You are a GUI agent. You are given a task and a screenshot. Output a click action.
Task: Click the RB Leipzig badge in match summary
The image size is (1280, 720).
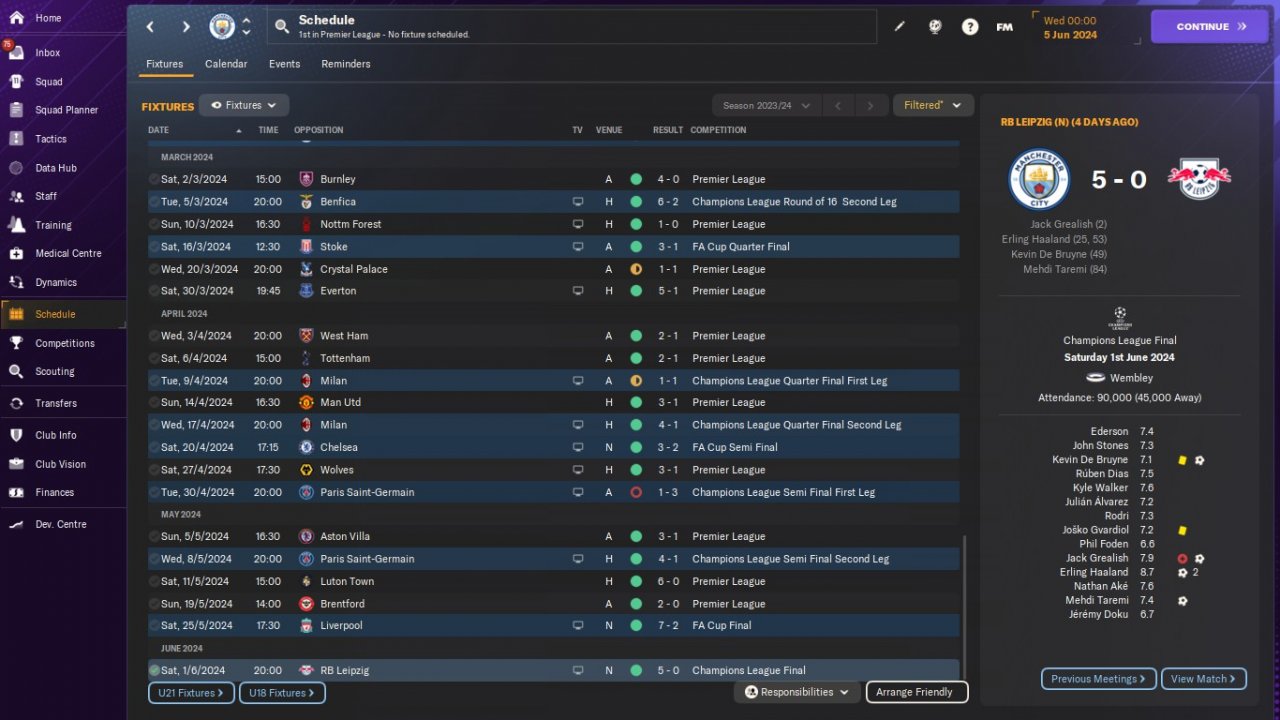click(1199, 179)
